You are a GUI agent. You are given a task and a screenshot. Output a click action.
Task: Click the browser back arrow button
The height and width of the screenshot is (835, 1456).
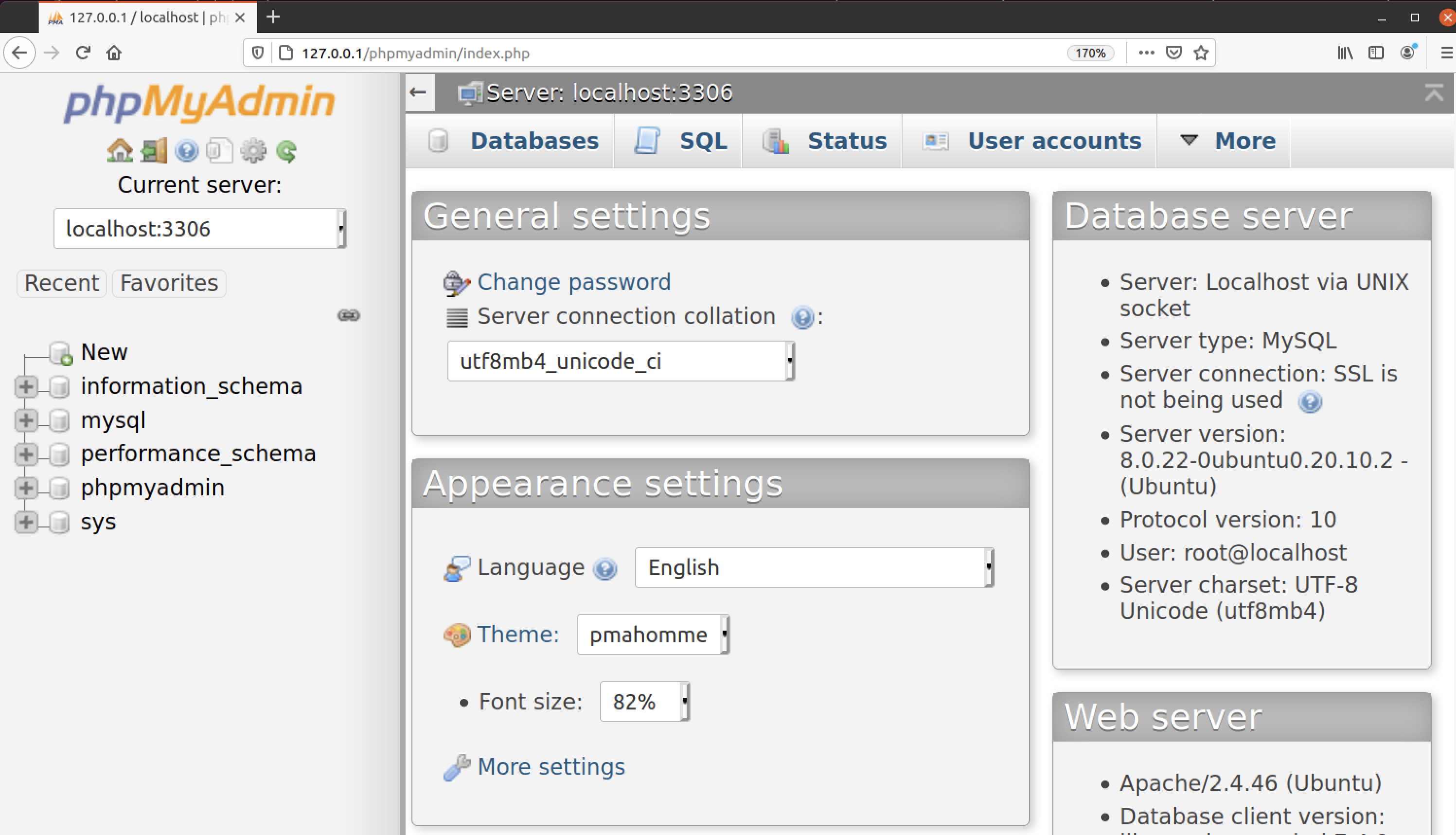click(19, 53)
